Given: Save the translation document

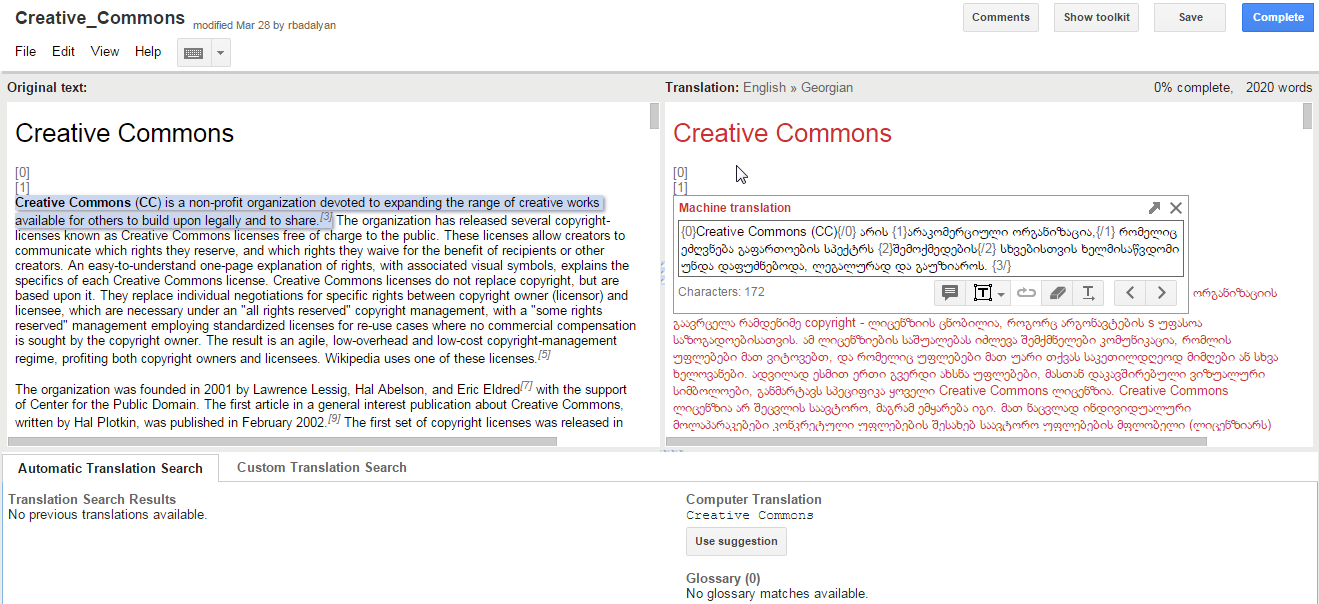Looking at the screenshot, I should pyautogui.click(x=1190, y=17).
